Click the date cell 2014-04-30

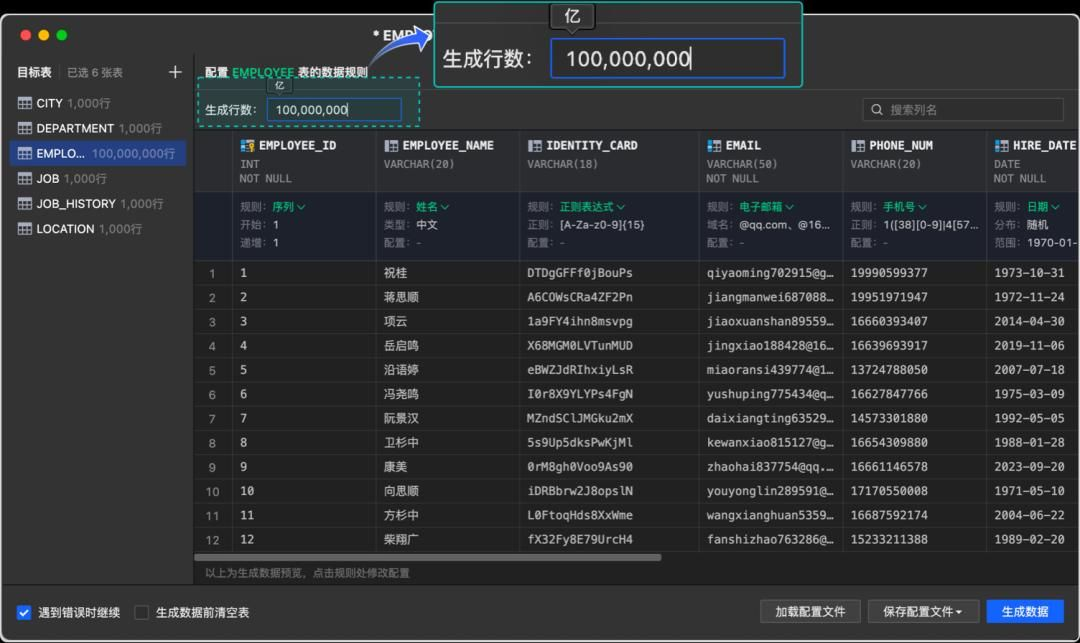click(1029, 322)
